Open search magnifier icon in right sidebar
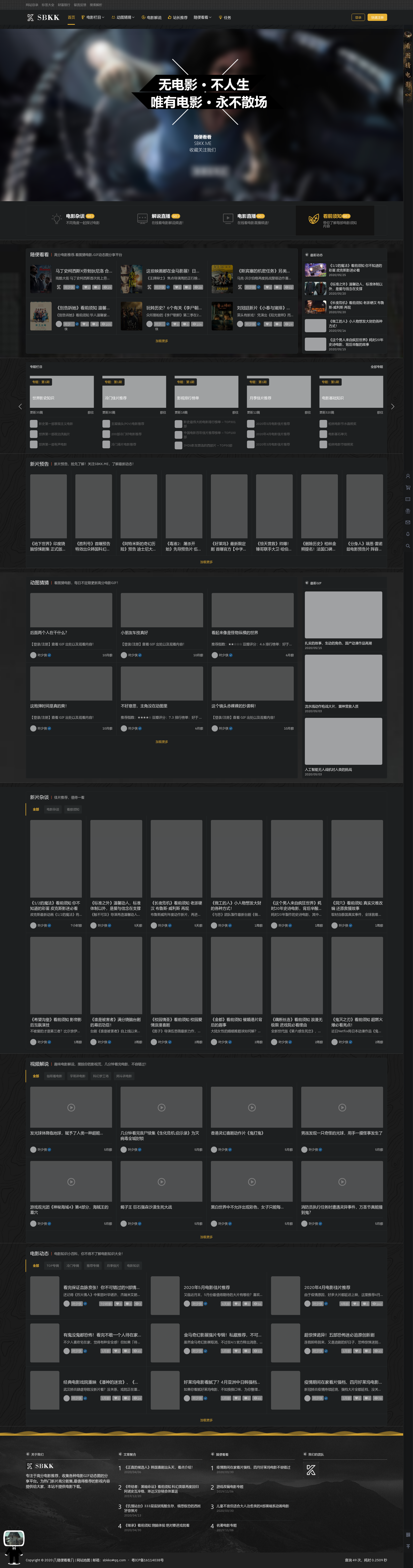This screenshot has width=413, height=1568. tap(408, 546)
